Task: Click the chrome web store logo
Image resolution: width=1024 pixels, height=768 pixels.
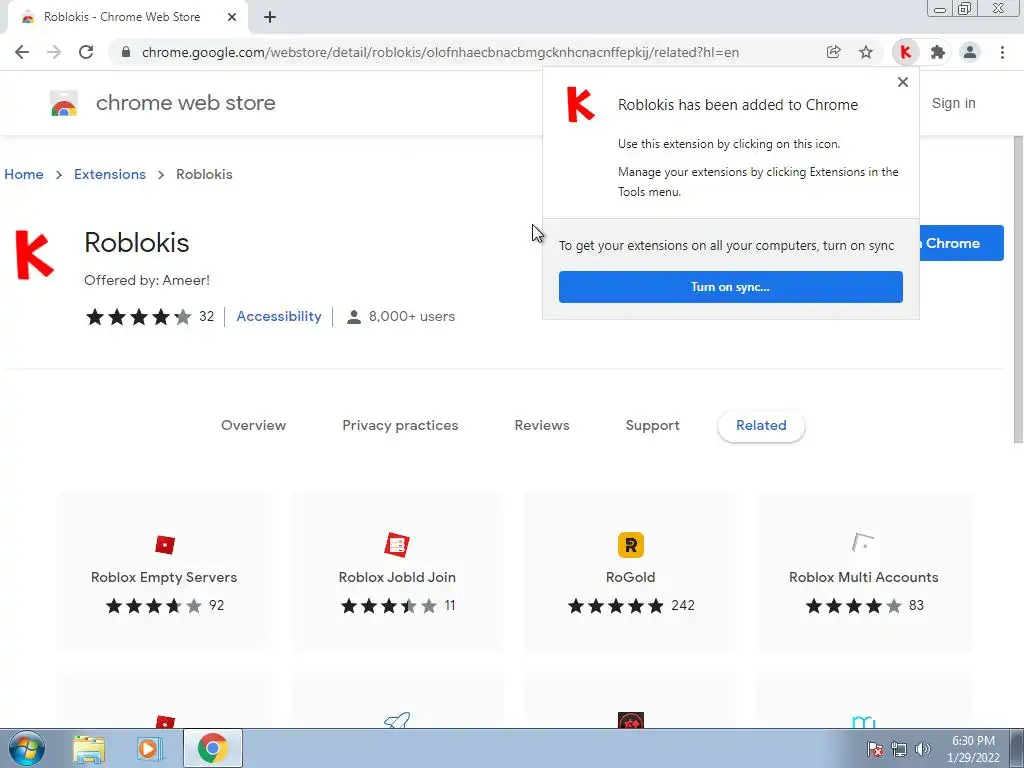Action: coord(64,103)
